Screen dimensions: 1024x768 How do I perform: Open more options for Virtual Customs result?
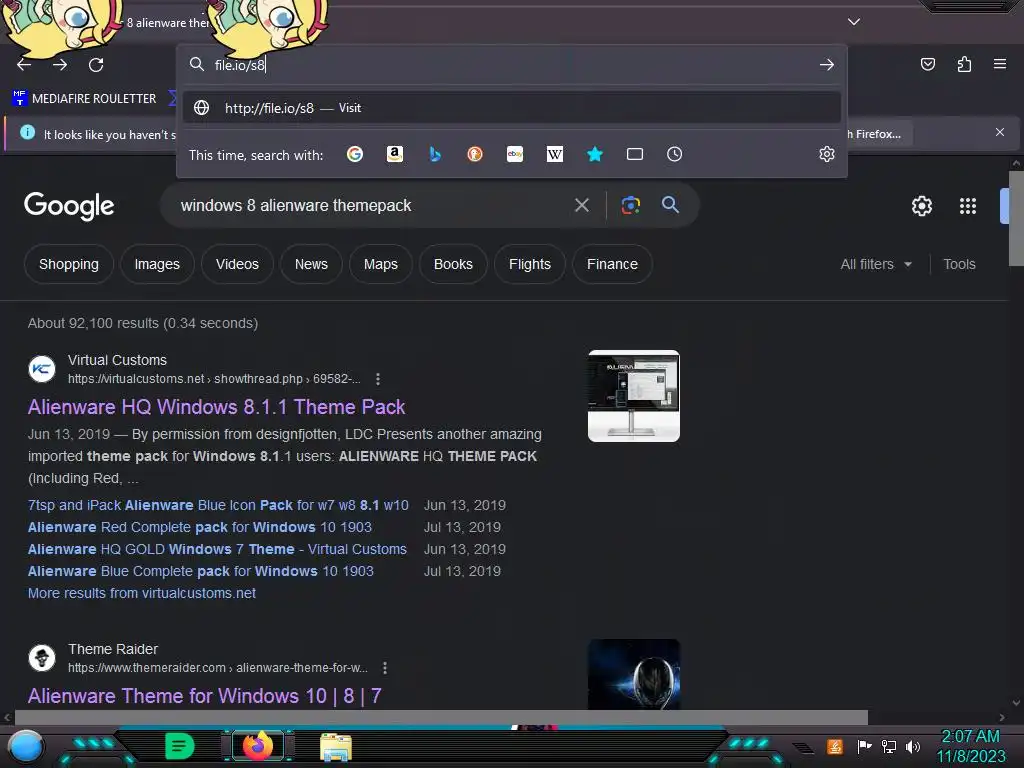(x=378, y=379)
